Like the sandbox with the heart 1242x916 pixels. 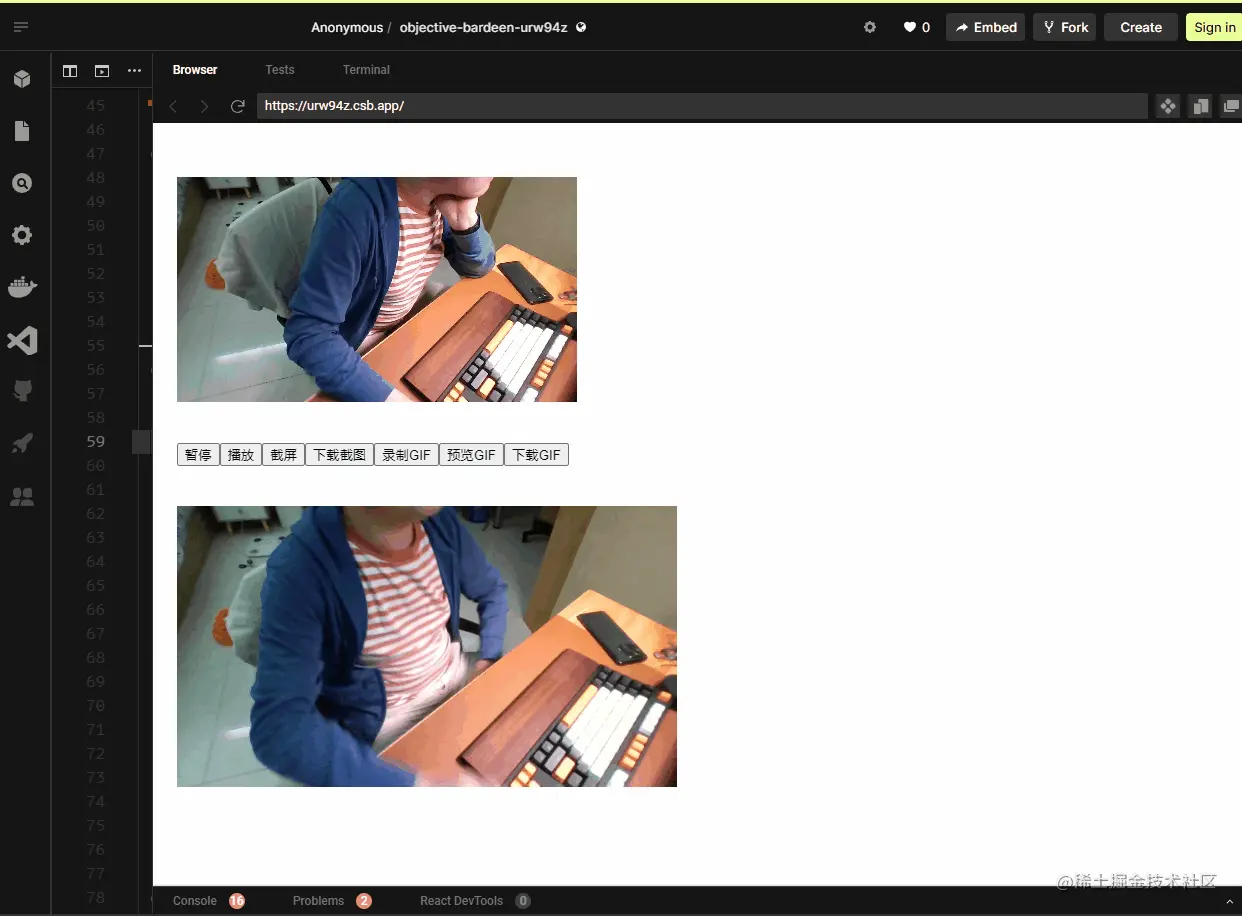tap(907, 27)
